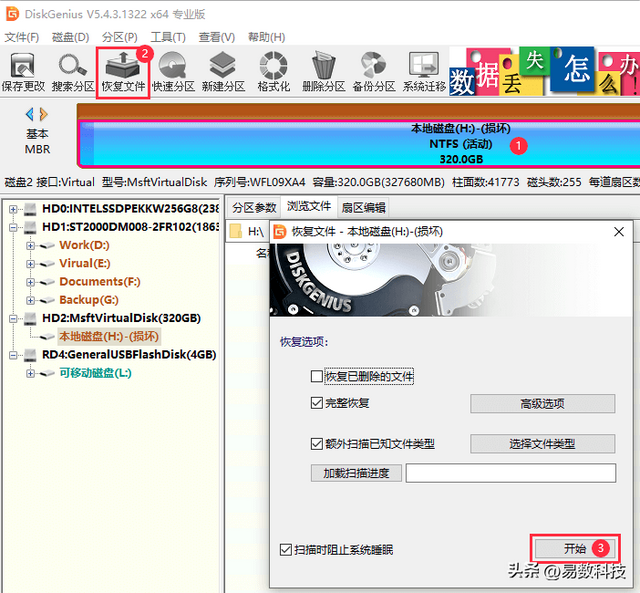Select the 格式化 format tool
The width and height of the screenshot is (640, 593).
pos(273,72)
